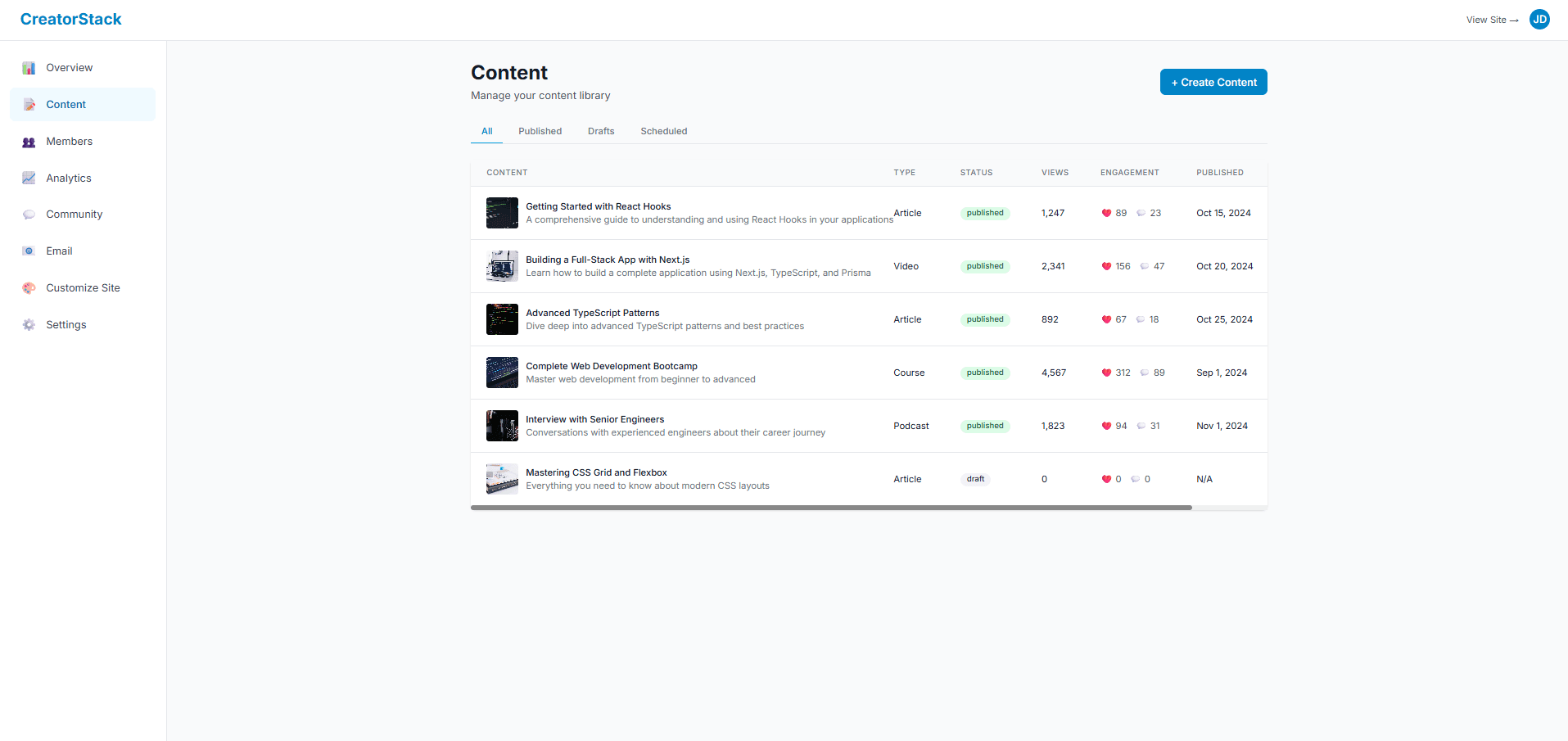
Task: Click the Content sidebar icon
Action: (x=29, y=104)
